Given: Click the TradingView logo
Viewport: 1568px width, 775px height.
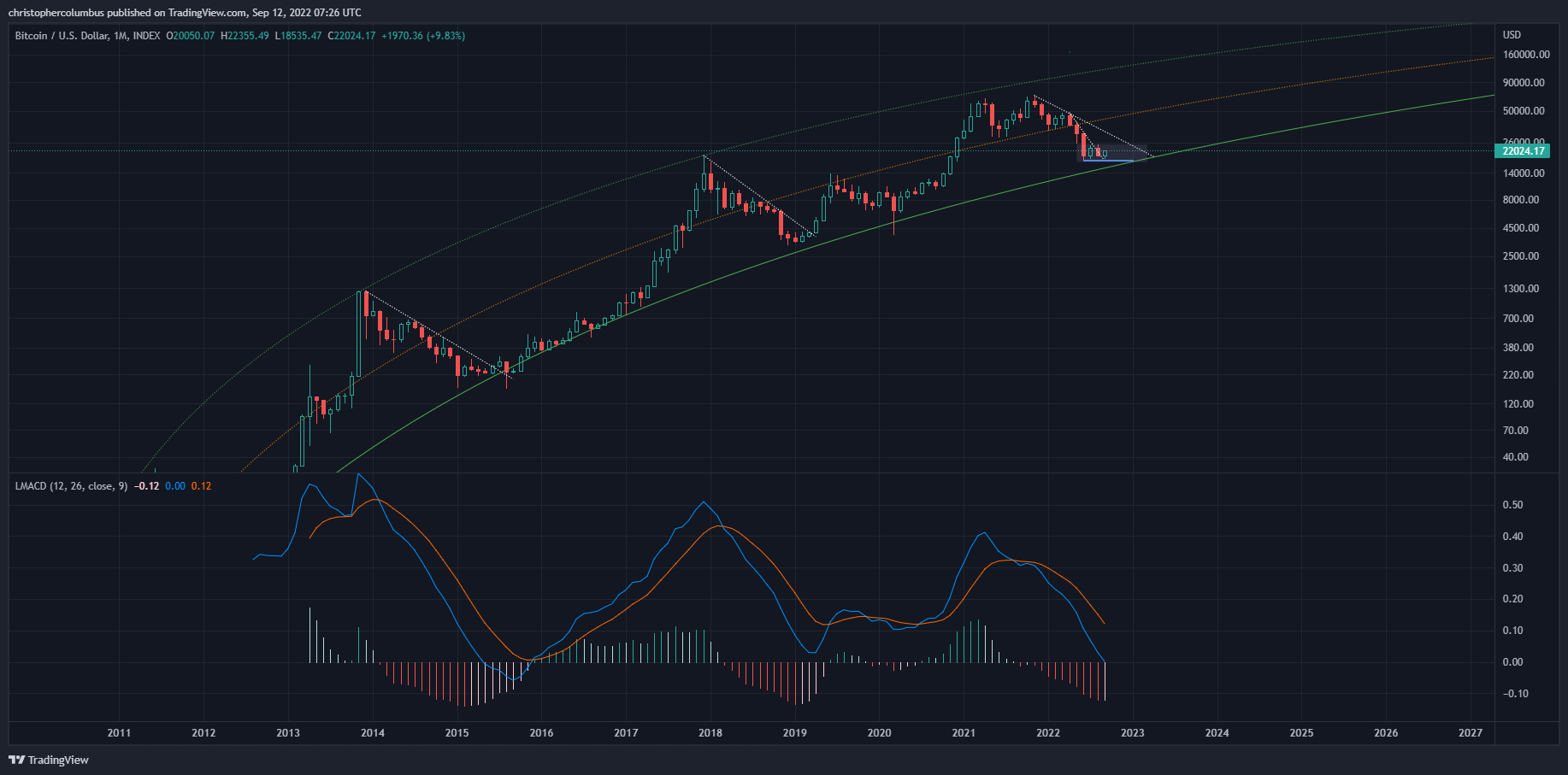Looking at the screenshot, I should click(x=49, y=760).
